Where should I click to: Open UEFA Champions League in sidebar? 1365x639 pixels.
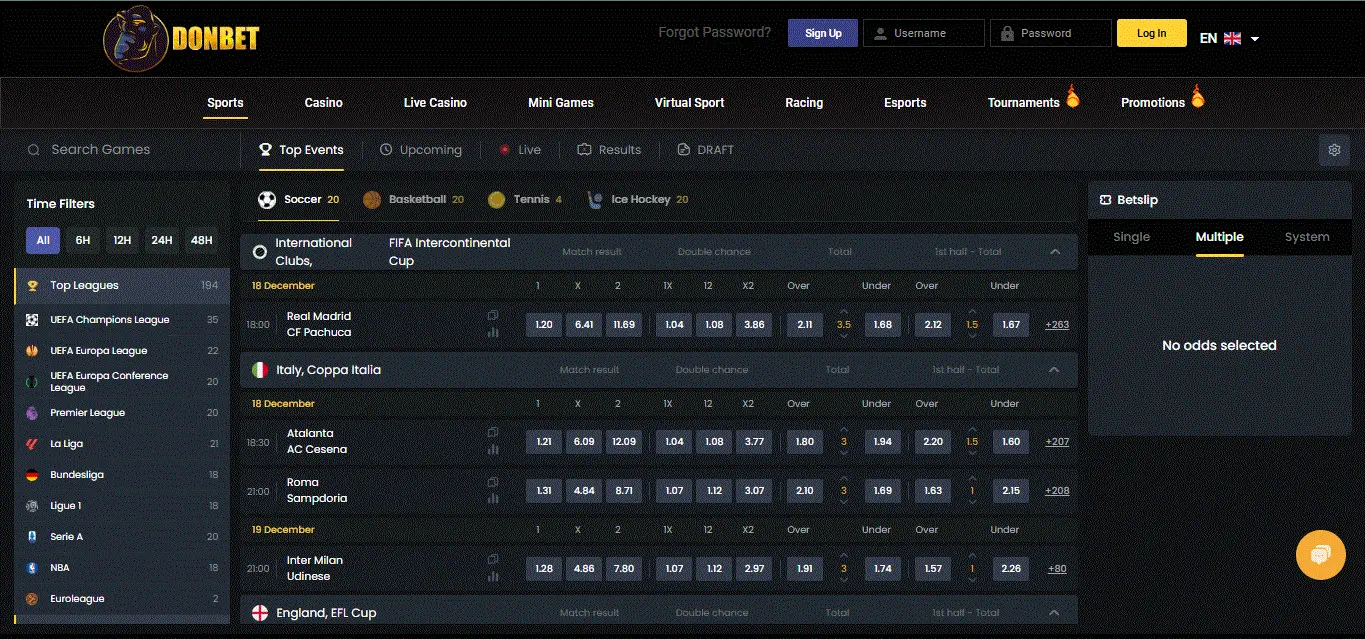[x=122, y=320]
